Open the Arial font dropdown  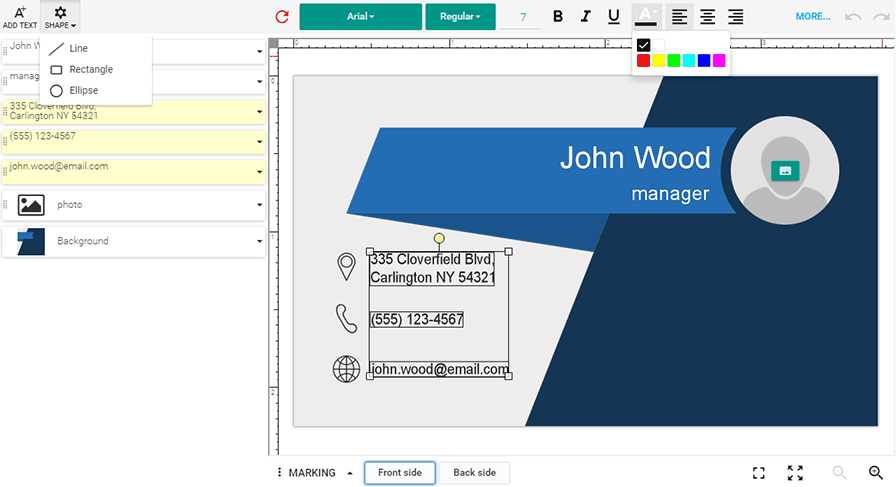(361, 17)
